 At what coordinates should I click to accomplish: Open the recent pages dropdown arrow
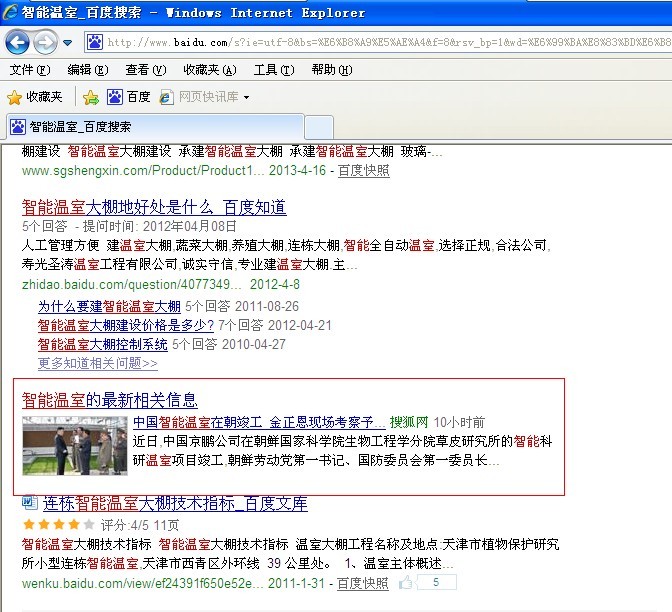(67, 42)
